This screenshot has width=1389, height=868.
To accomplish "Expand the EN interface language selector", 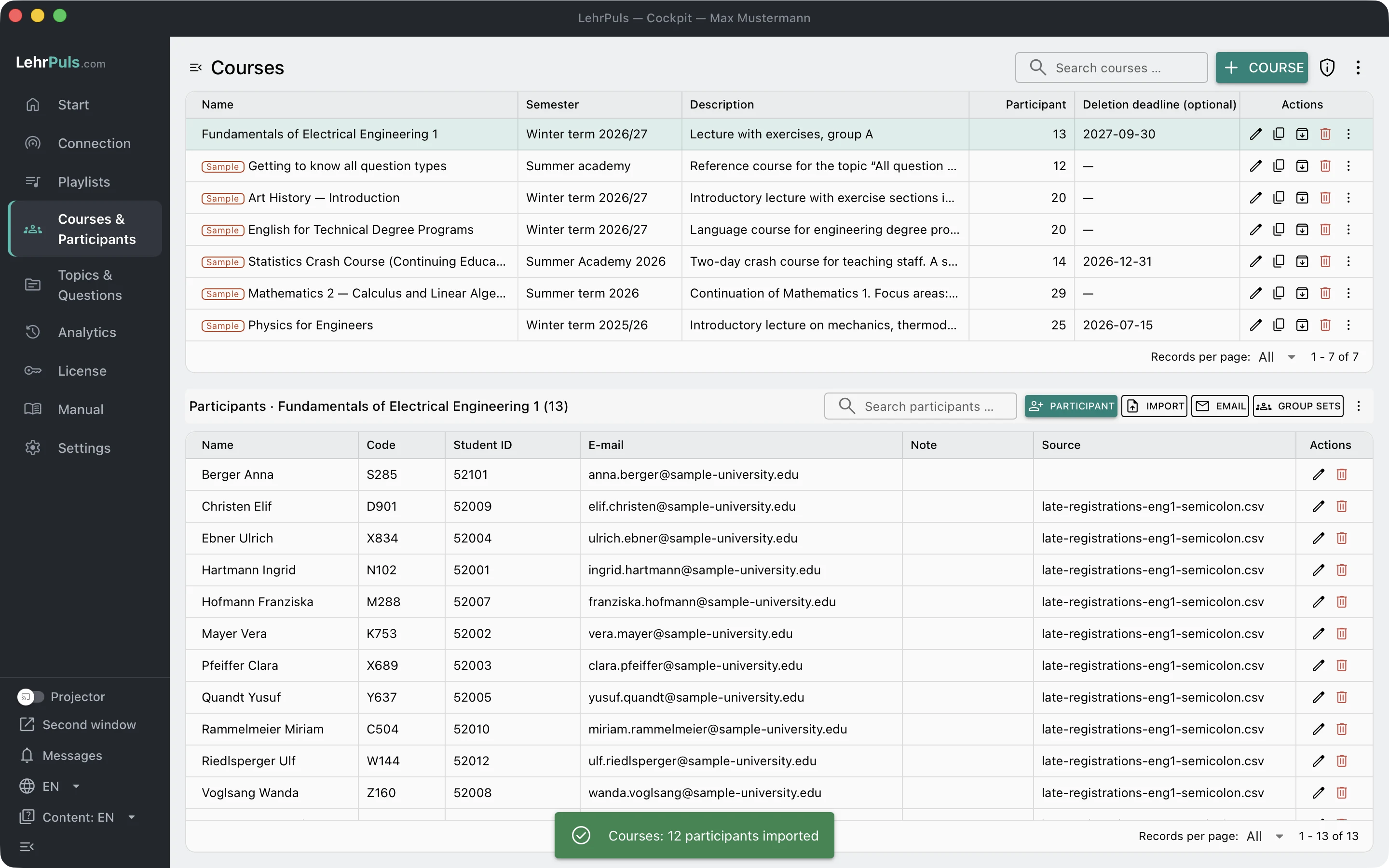I will coord(50,787).
